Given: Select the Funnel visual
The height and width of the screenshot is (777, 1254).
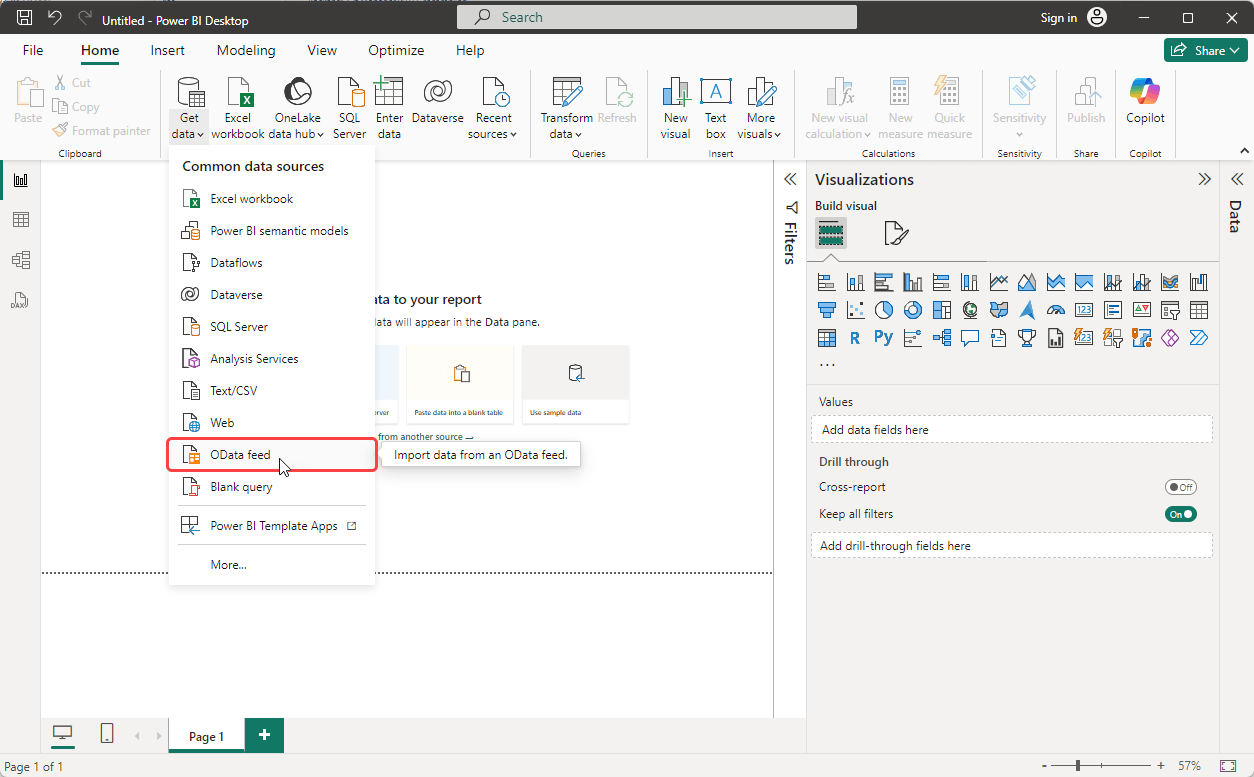Looking at the screenshot, I should 827,310.
